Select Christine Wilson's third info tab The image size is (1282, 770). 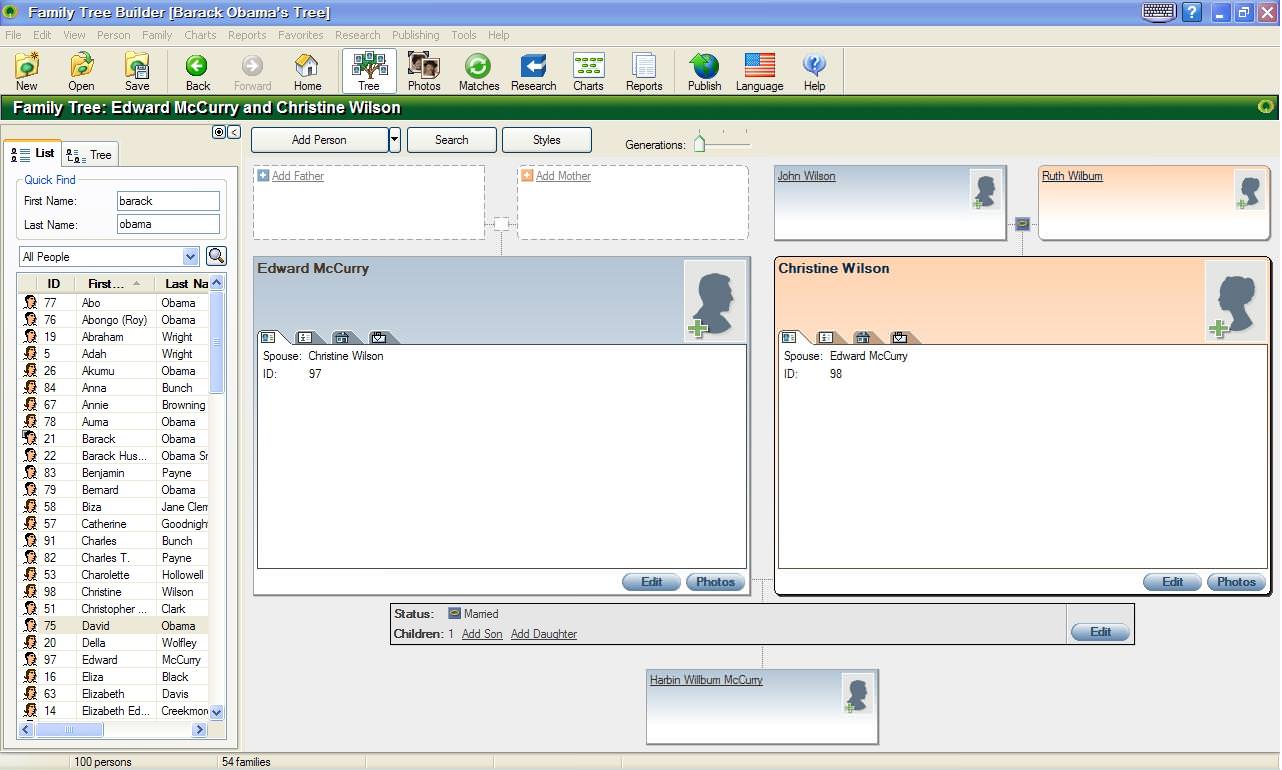(862, 337)
